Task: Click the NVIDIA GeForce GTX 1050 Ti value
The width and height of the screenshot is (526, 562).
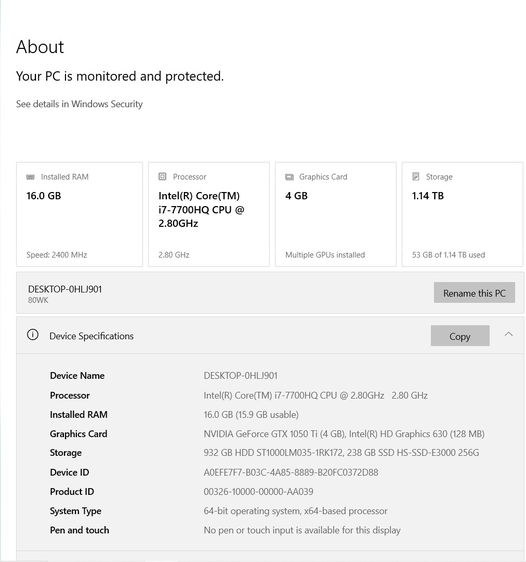Action: pyautogui.click(x=344, y=434)
